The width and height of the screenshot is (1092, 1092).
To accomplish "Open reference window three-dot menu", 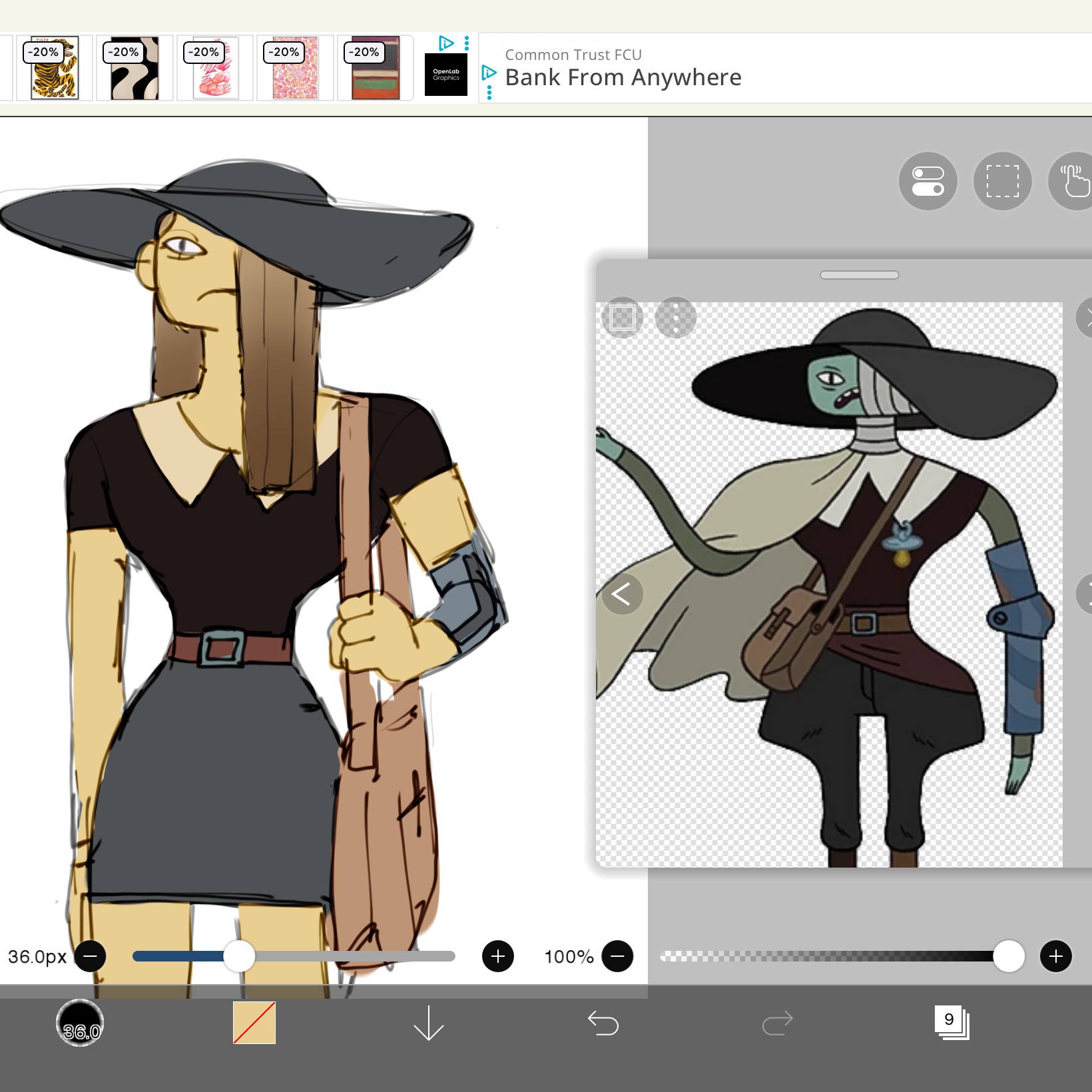I will [x=675, y=318].
